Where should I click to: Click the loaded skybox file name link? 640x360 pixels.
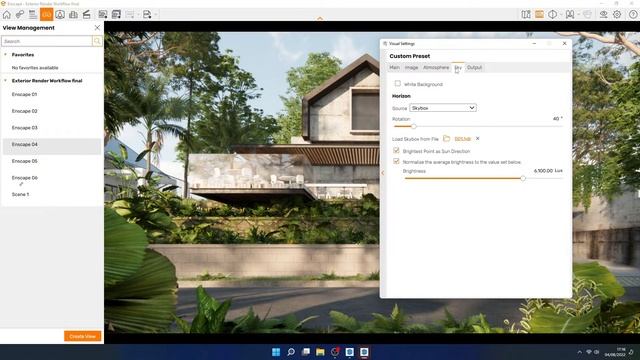coord(462,139)
